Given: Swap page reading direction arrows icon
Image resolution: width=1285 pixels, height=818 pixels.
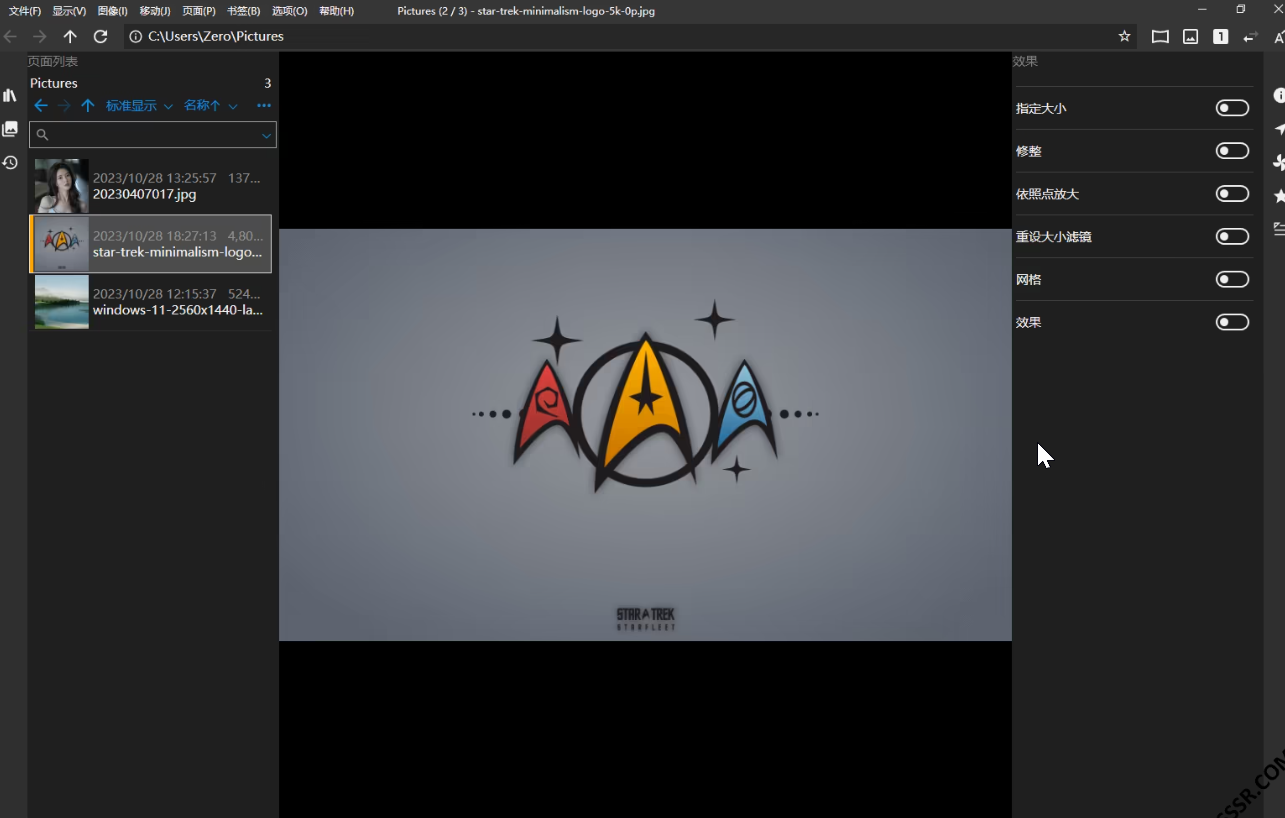Looking at the screenshot, I should (1250, 36).
